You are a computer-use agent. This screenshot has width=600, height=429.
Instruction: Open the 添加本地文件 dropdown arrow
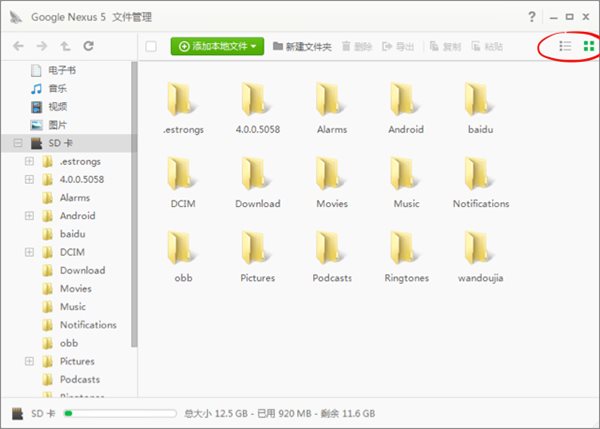click(253, 46)
